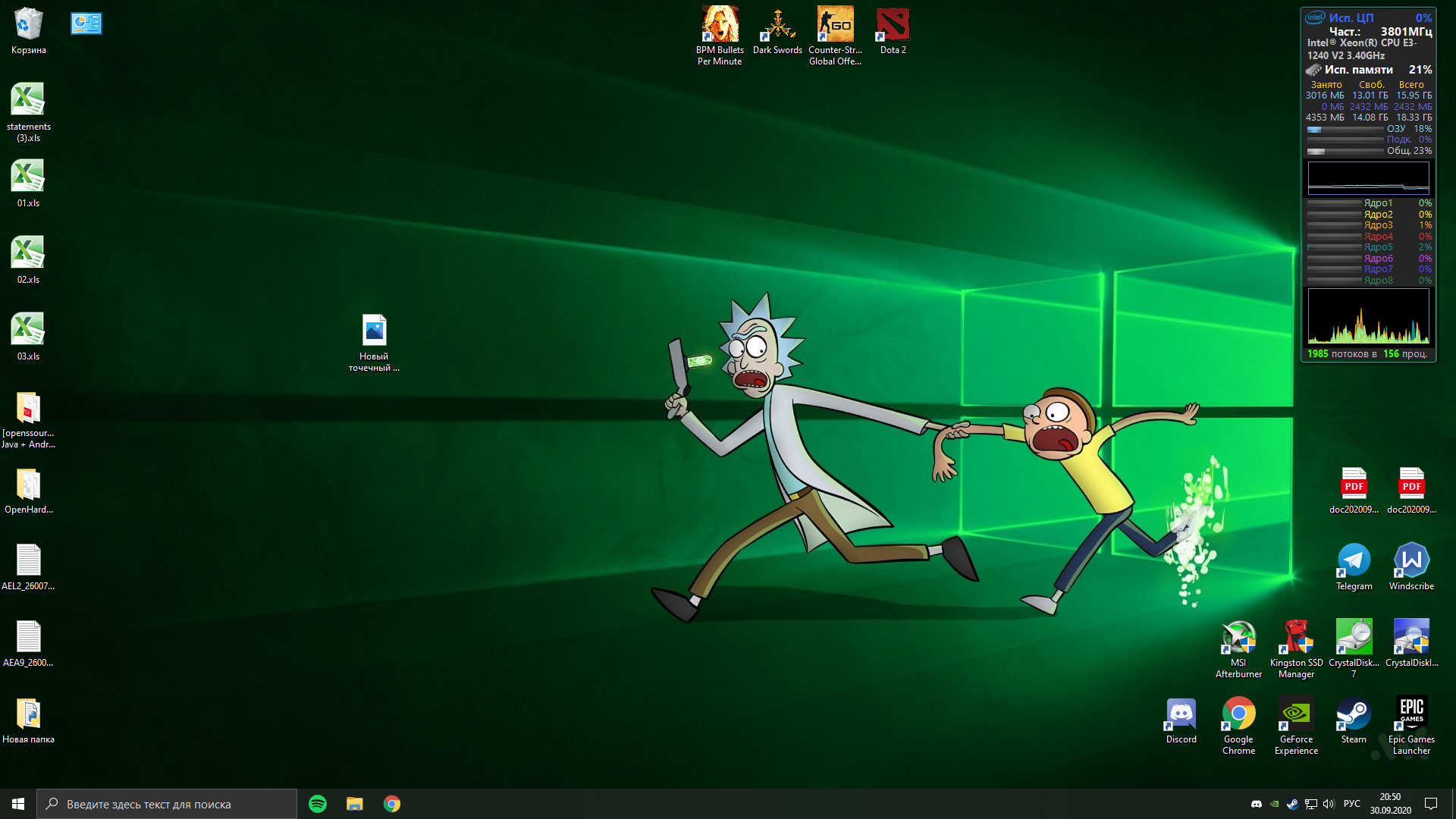The width and height of the screenshot is (1456, 819).
Task: Select the Dota 2 desktop shortcut
Action: tap(893, 31)
